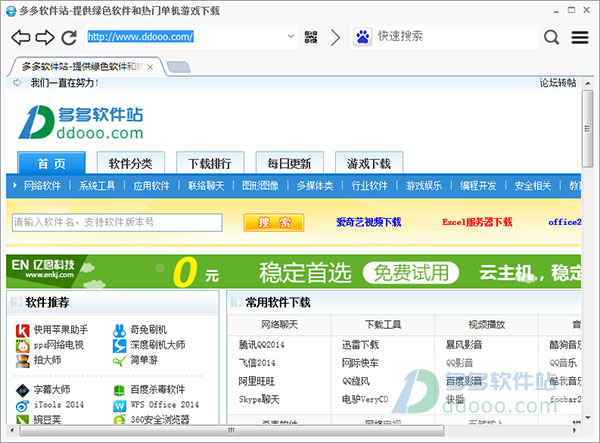The width and height of the screenshot is (600, 443).
Task: Open the 图形图像 category
Action: tap(260, 186)
